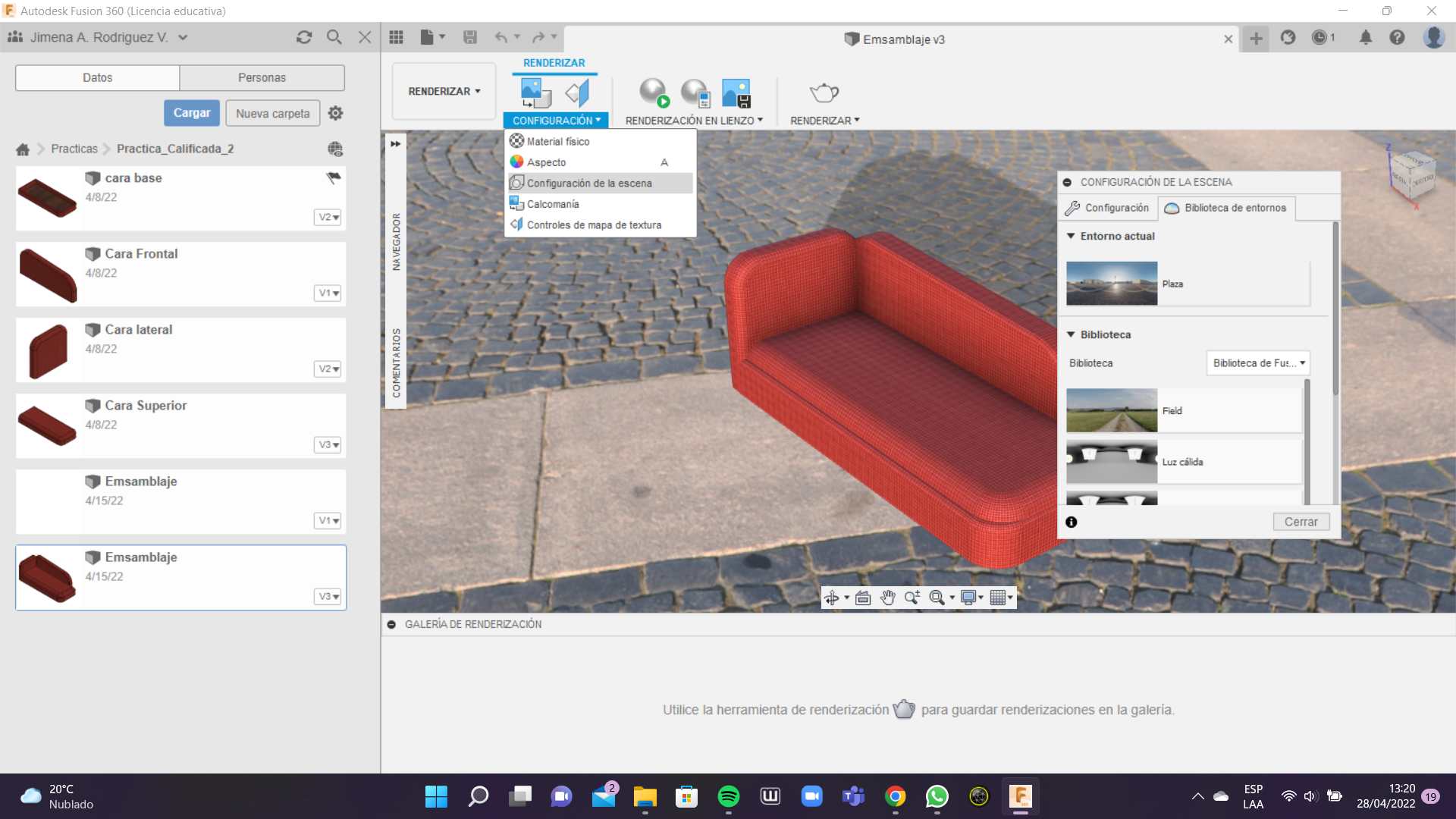The height and width of the screenshot is (819, 1456).
Task: Open data panel settings gear
Action: click(x=336, y=113)
